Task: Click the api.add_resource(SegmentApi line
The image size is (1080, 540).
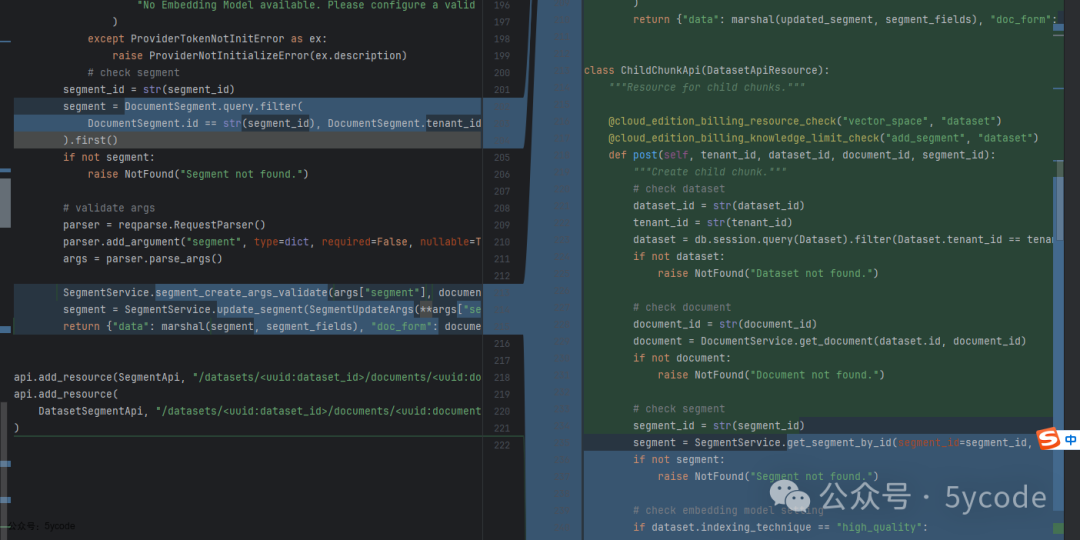Action: (247, 377)
